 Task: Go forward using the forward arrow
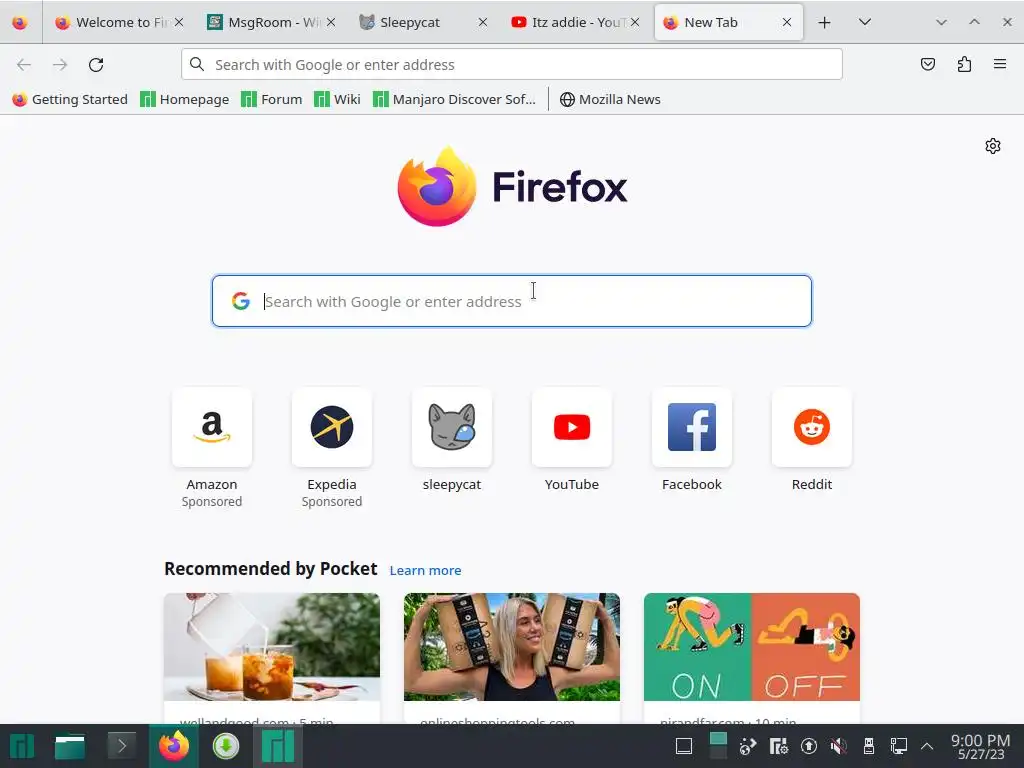[x=60, y=65]
